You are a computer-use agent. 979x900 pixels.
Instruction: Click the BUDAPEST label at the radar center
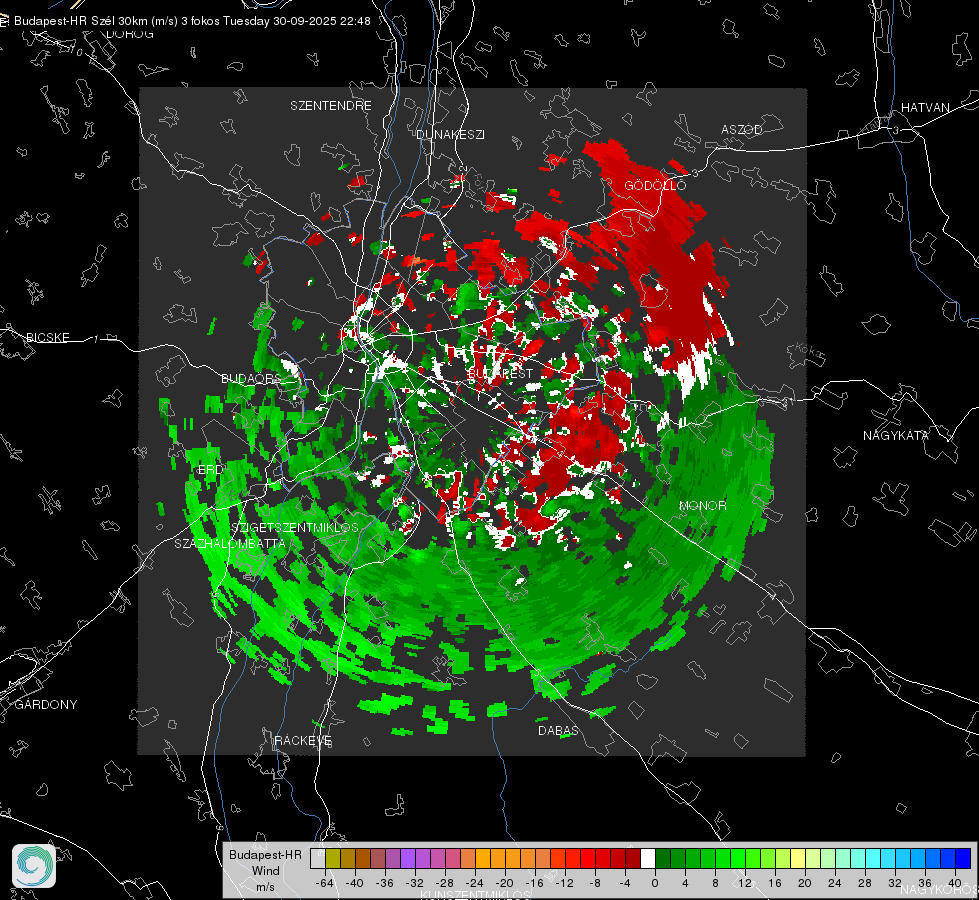[x=501, y=373]
